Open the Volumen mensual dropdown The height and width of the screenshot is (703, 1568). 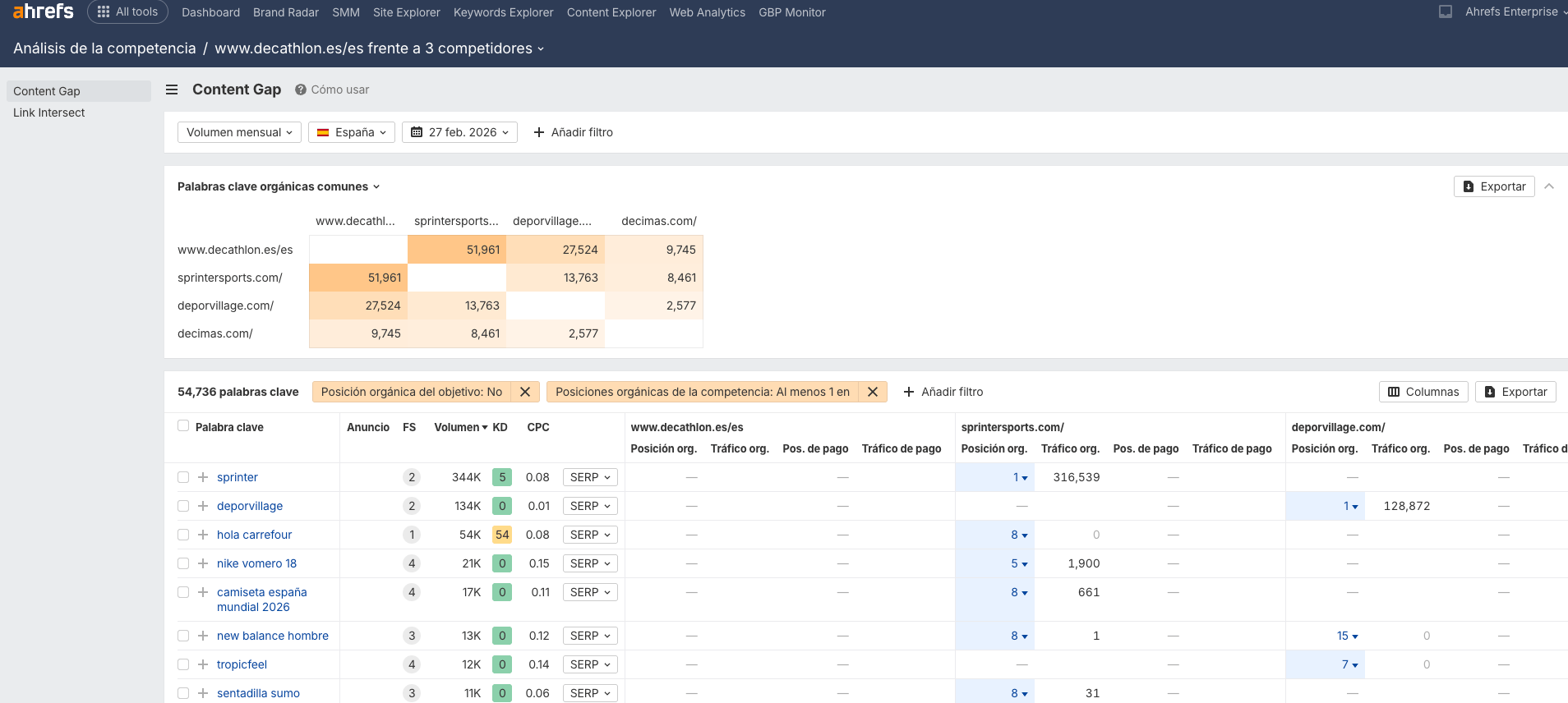(239, 132)
